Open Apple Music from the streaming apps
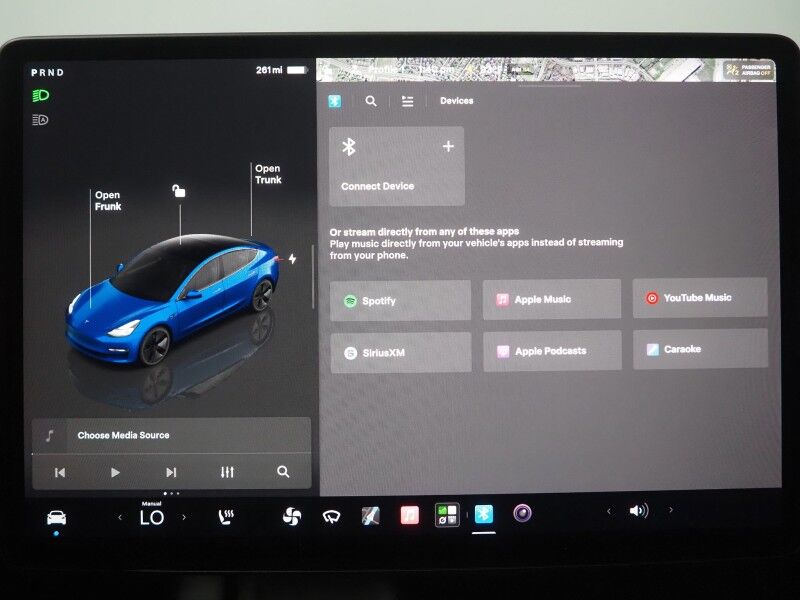Image resolution: width=800 pixels, height=600 pixels. point(552,299)
